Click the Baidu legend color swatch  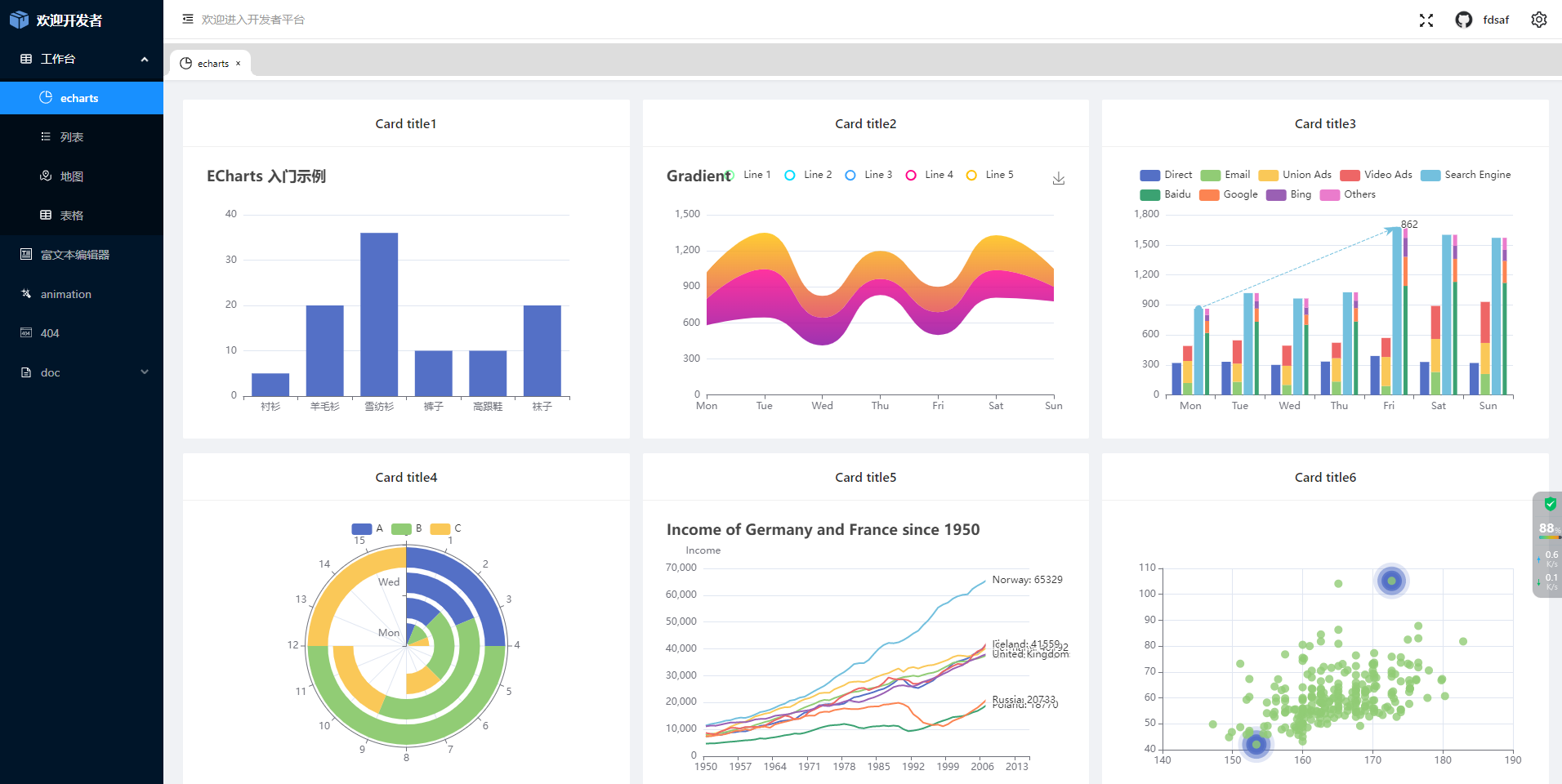pos(1149,194)
